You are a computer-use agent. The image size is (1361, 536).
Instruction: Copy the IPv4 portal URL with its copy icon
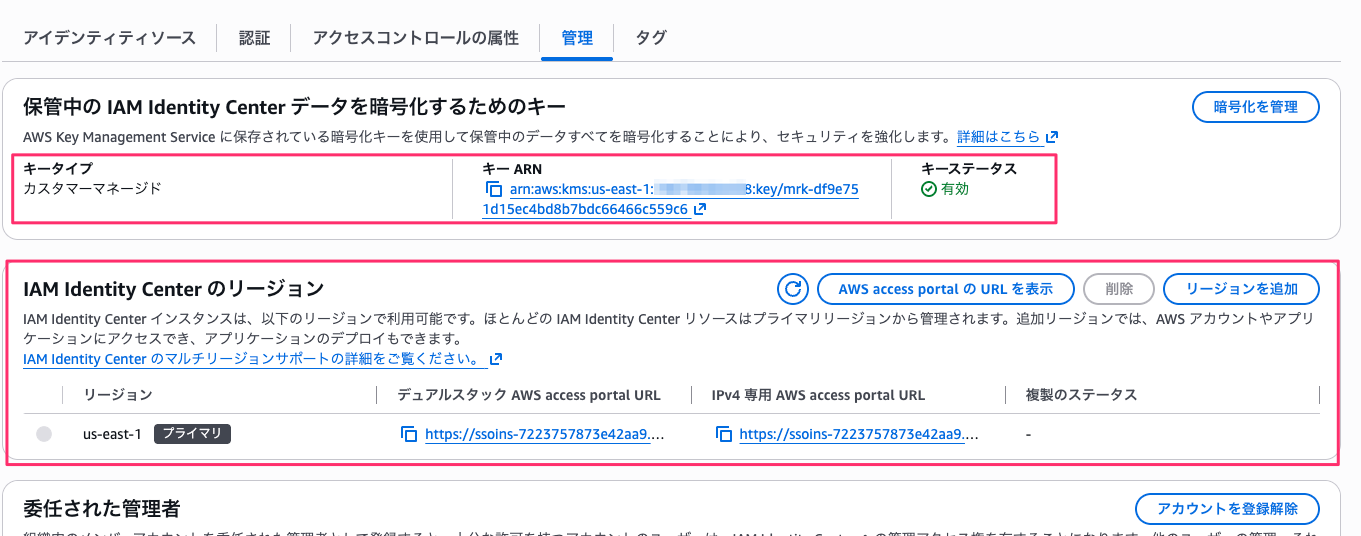tap(724, 434)
